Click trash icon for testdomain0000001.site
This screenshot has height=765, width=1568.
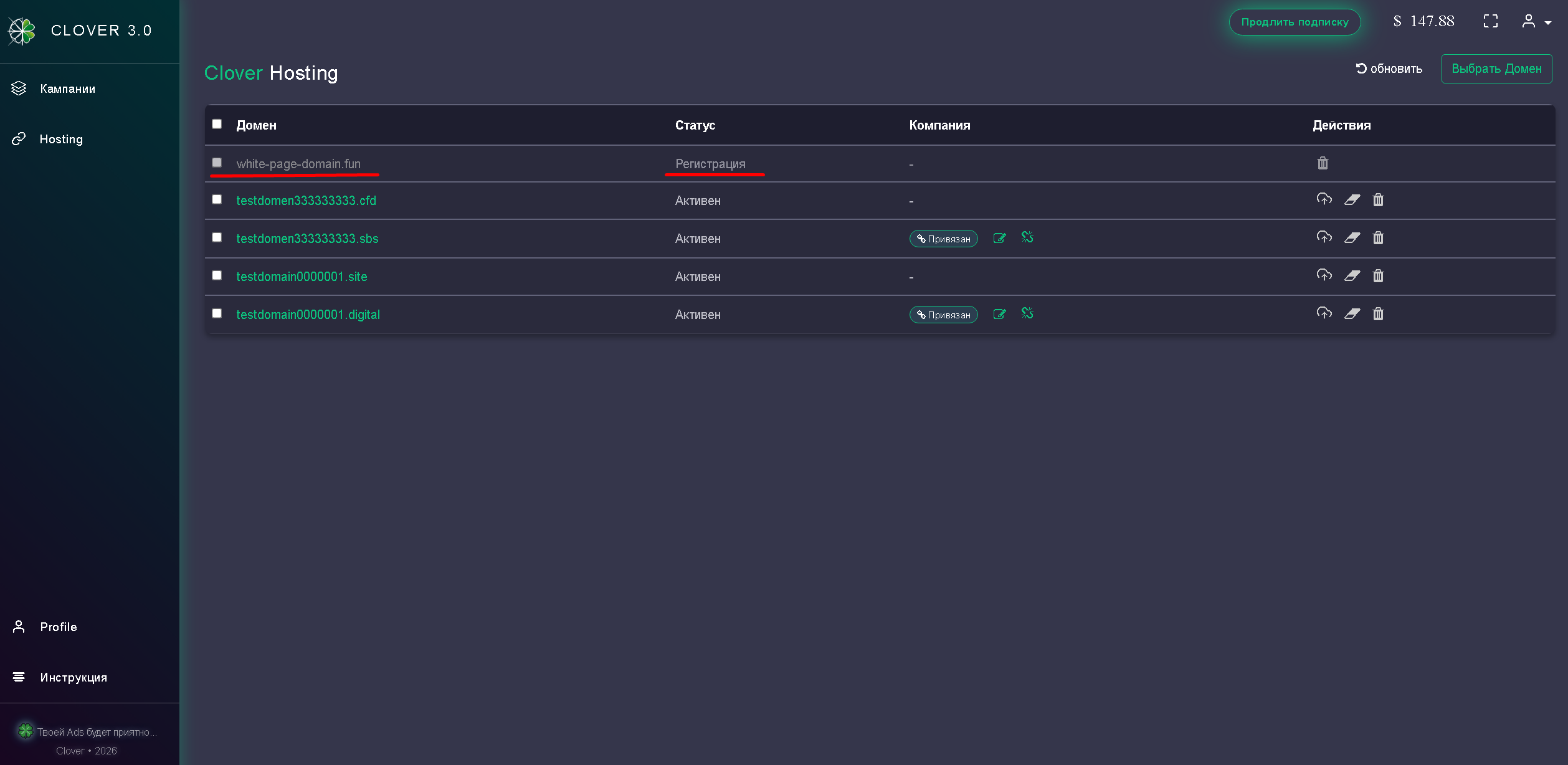point(1378,276)
